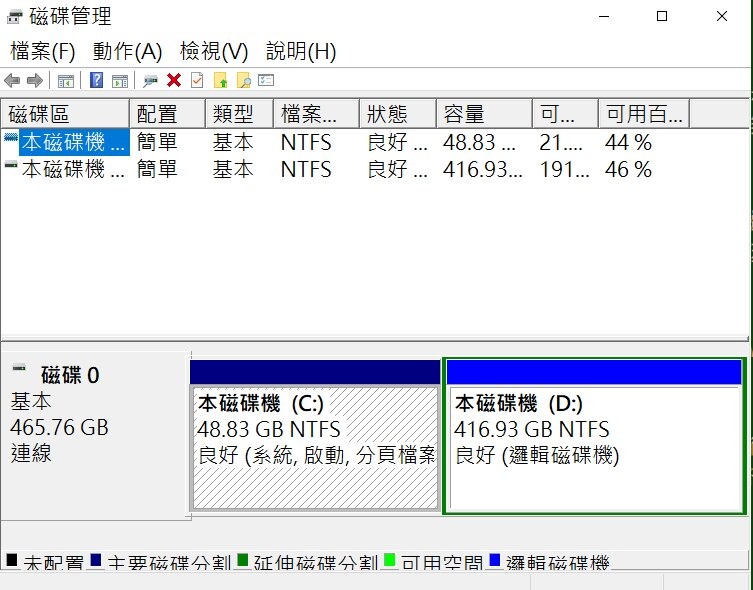Click the blue 邏輯磁碟機 legend swatch
This screenshot has width=753, height=590.
[495, 560]
